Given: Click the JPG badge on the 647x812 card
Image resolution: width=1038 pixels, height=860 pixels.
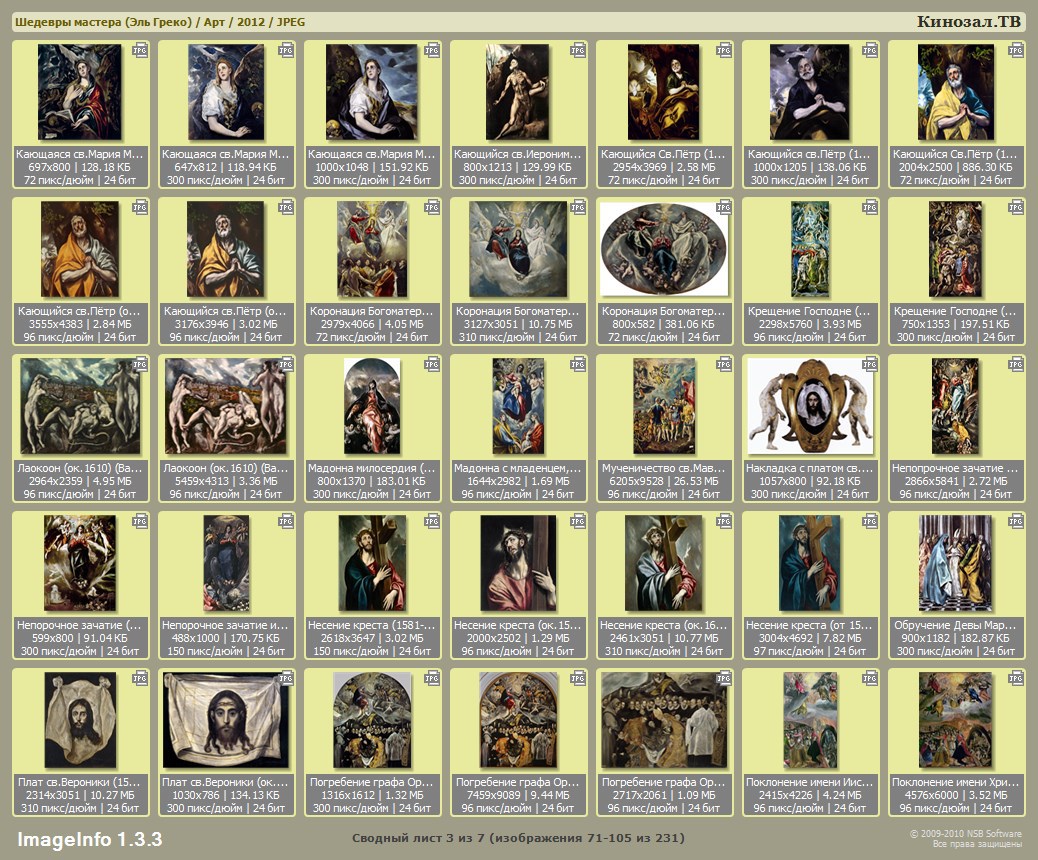Looking at the screenshot, I should pyautogui.click(x=286, y=50).
